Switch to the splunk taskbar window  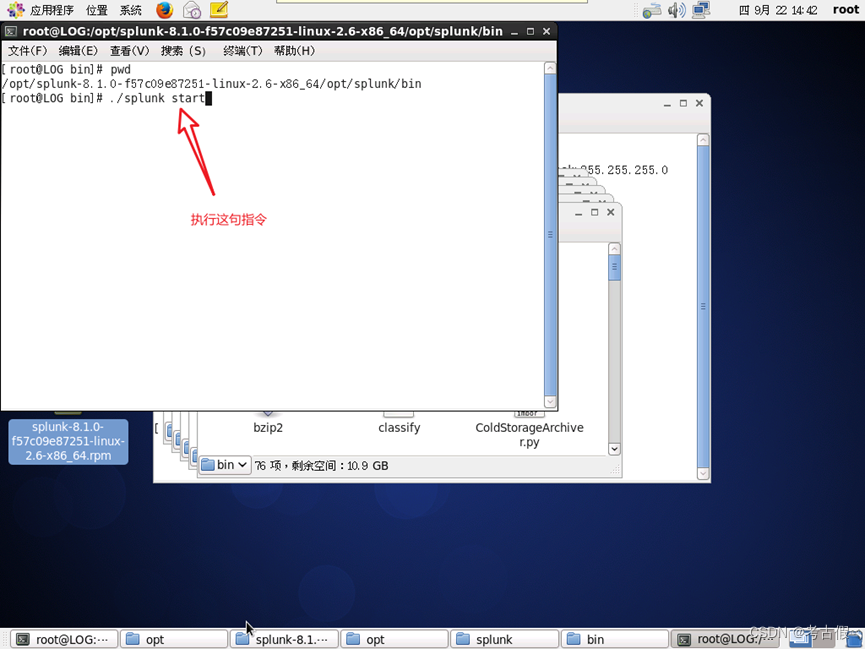click(x=504, y=638)
